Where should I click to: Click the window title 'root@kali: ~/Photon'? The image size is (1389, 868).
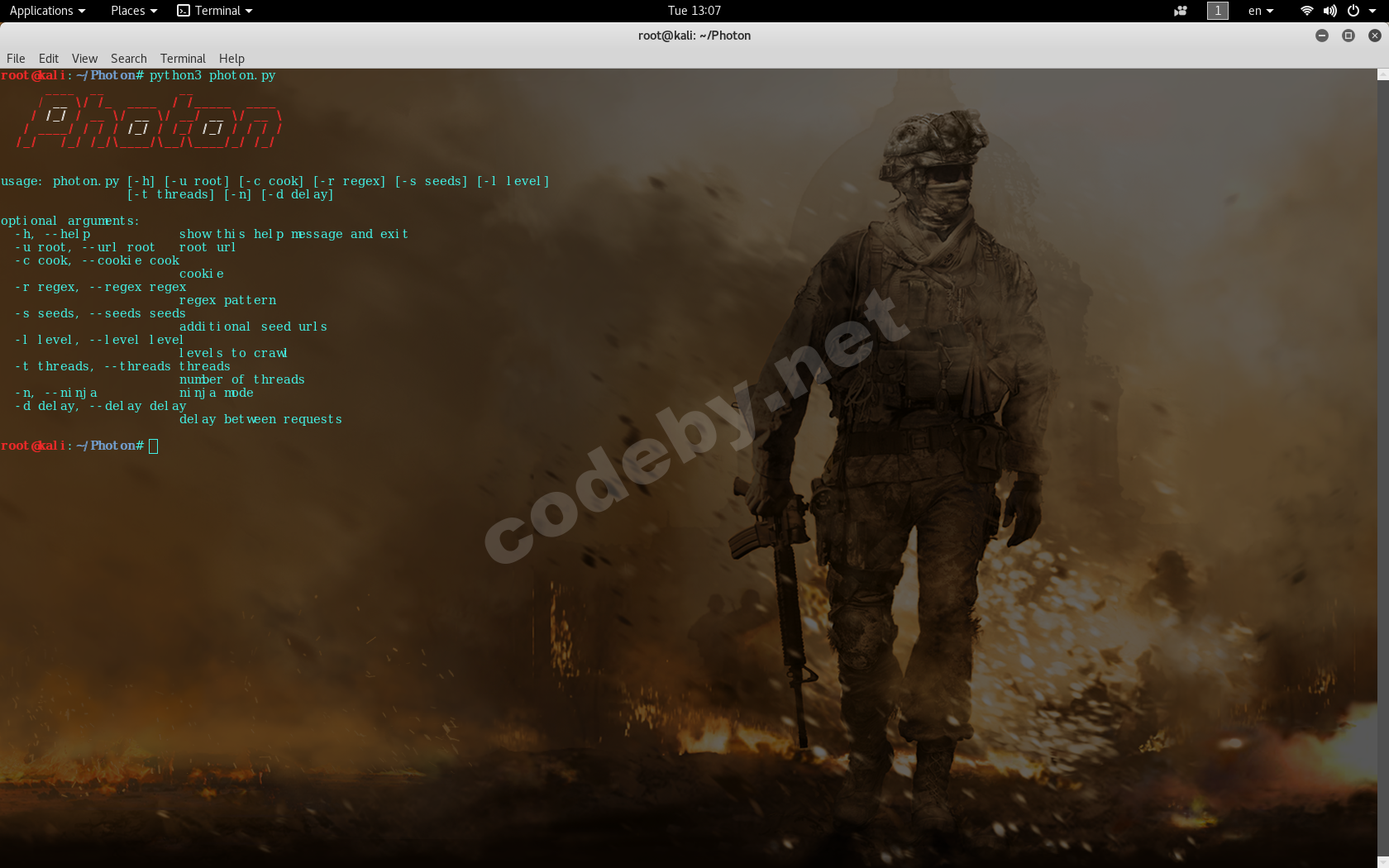point(694,36)
